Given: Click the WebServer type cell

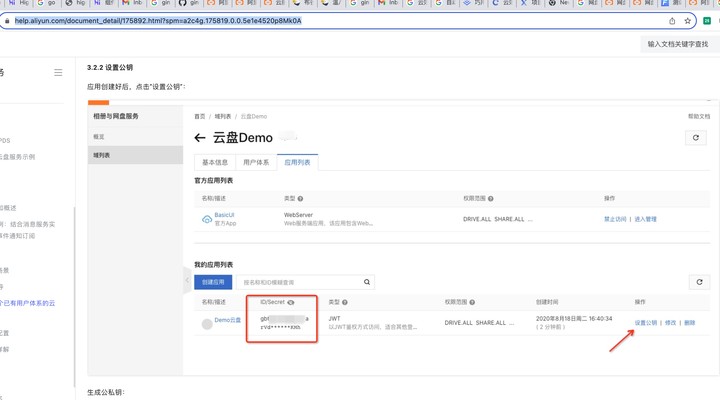Looking at the screenshot, I should [x=298, y=215].
